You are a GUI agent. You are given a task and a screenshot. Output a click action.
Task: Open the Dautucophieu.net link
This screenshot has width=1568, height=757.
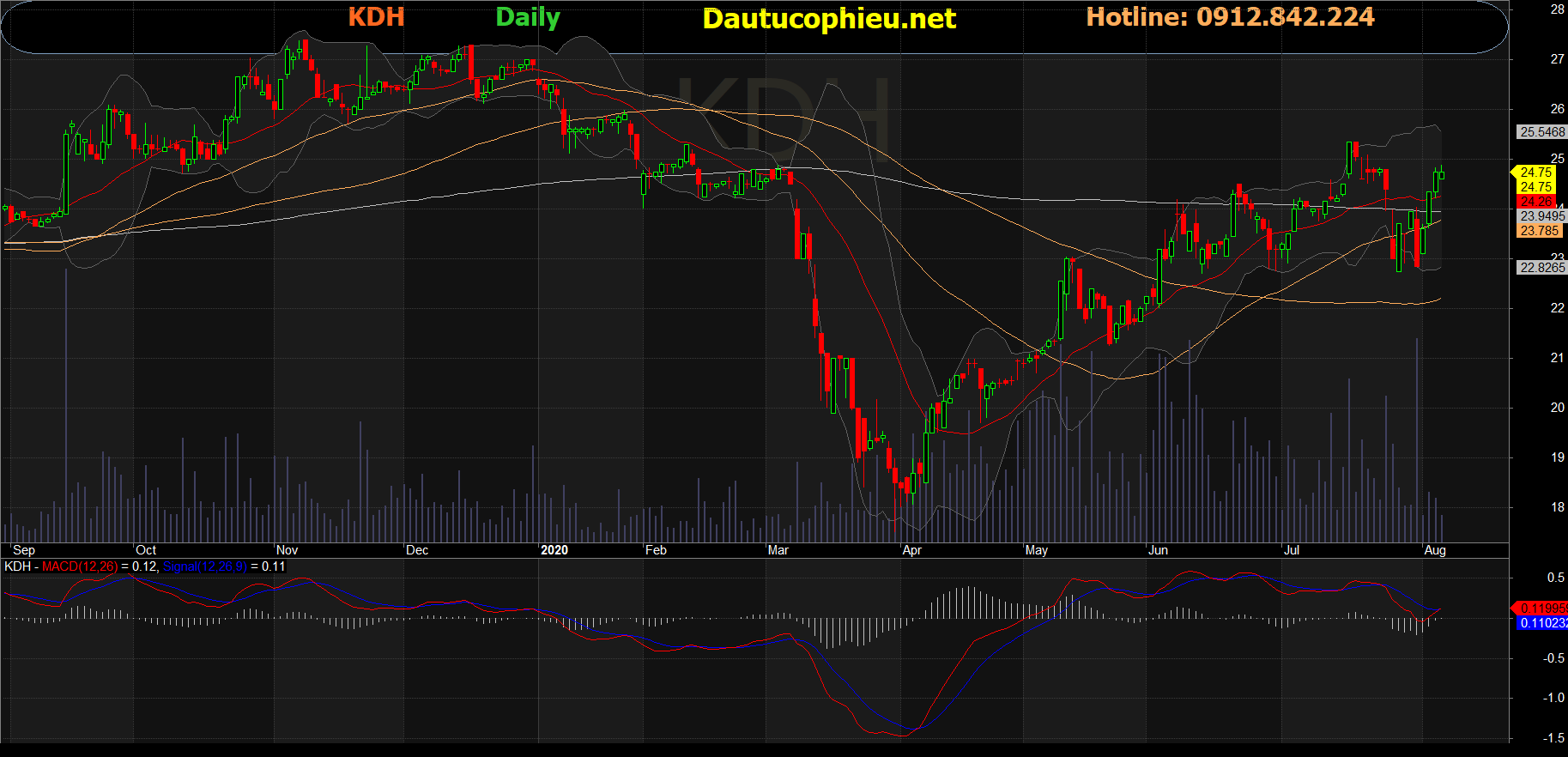point(828,19)
